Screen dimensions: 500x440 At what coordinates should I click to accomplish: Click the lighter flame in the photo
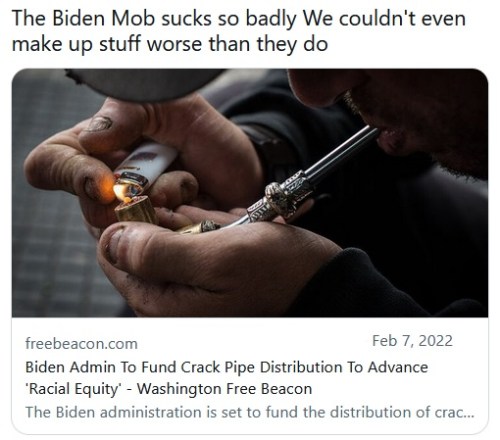[119, 193]
